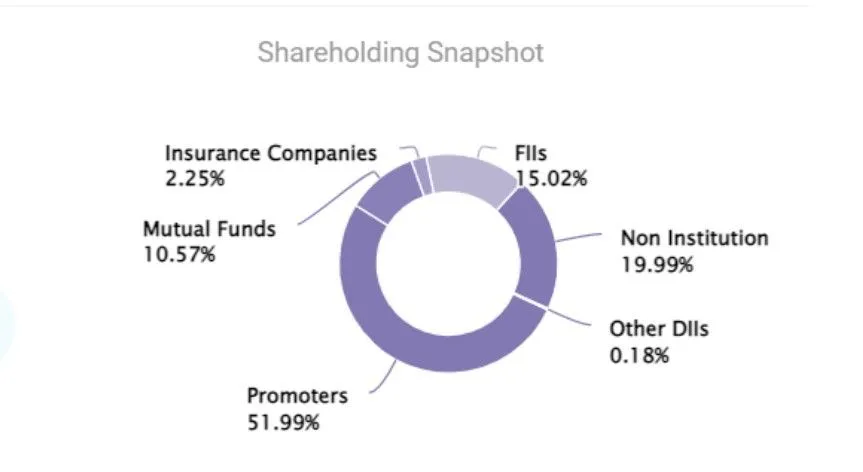This screenshot has height=472, width=863.
Task: Click the 10.57% Mutual Funds value
Action: pos(179,255)
